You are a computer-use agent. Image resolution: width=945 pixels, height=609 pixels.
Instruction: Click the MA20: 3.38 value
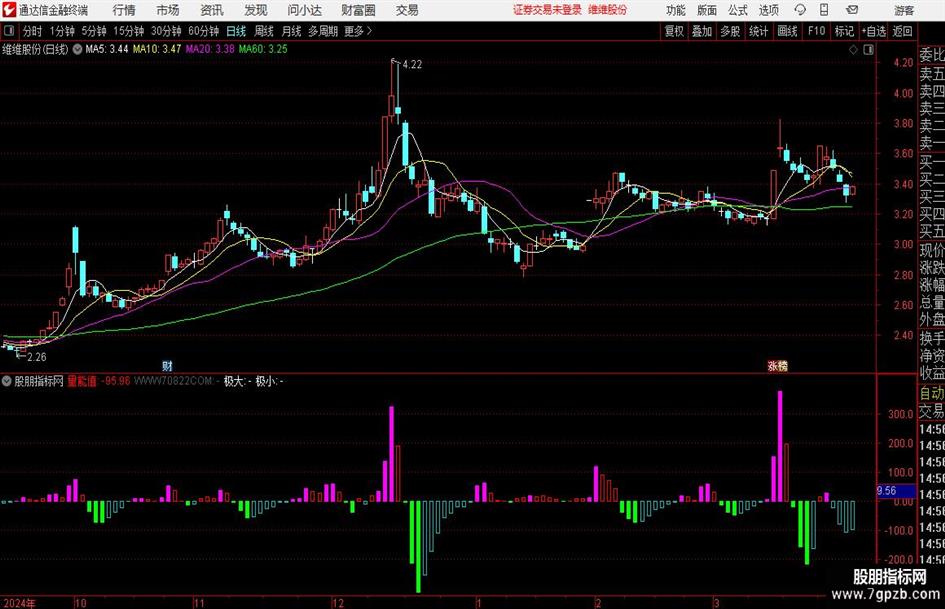tap(210, 49)
